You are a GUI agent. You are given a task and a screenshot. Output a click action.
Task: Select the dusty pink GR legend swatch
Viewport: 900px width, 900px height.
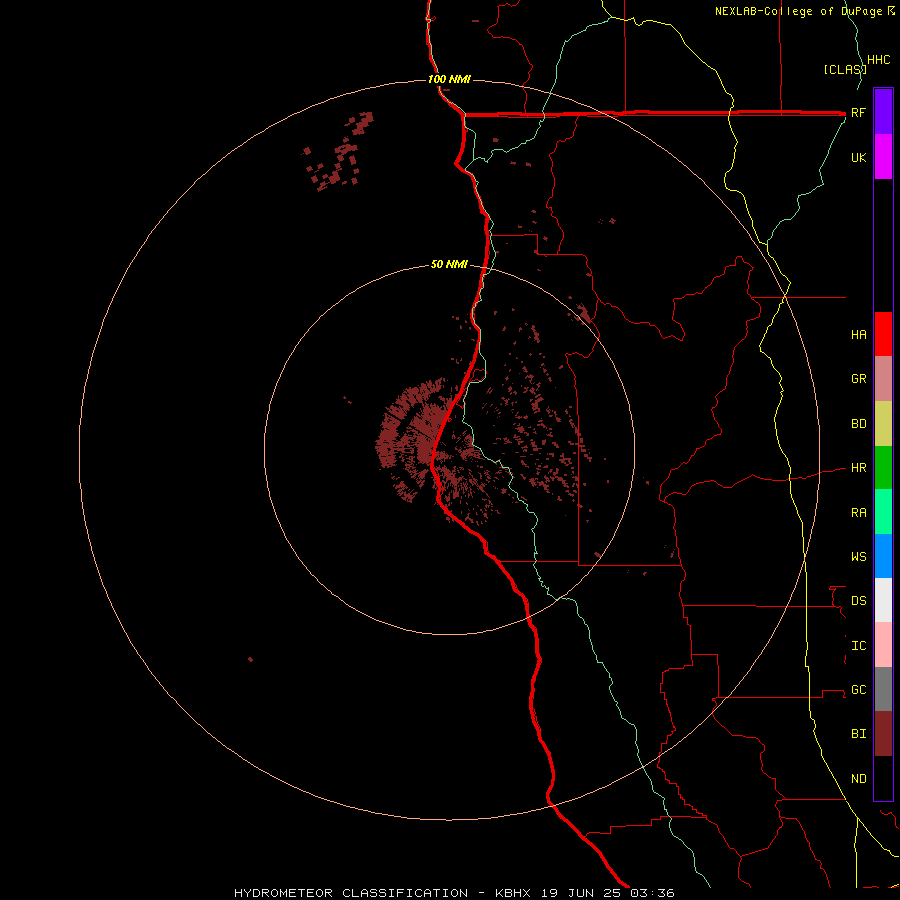click(x=883, y=379)
